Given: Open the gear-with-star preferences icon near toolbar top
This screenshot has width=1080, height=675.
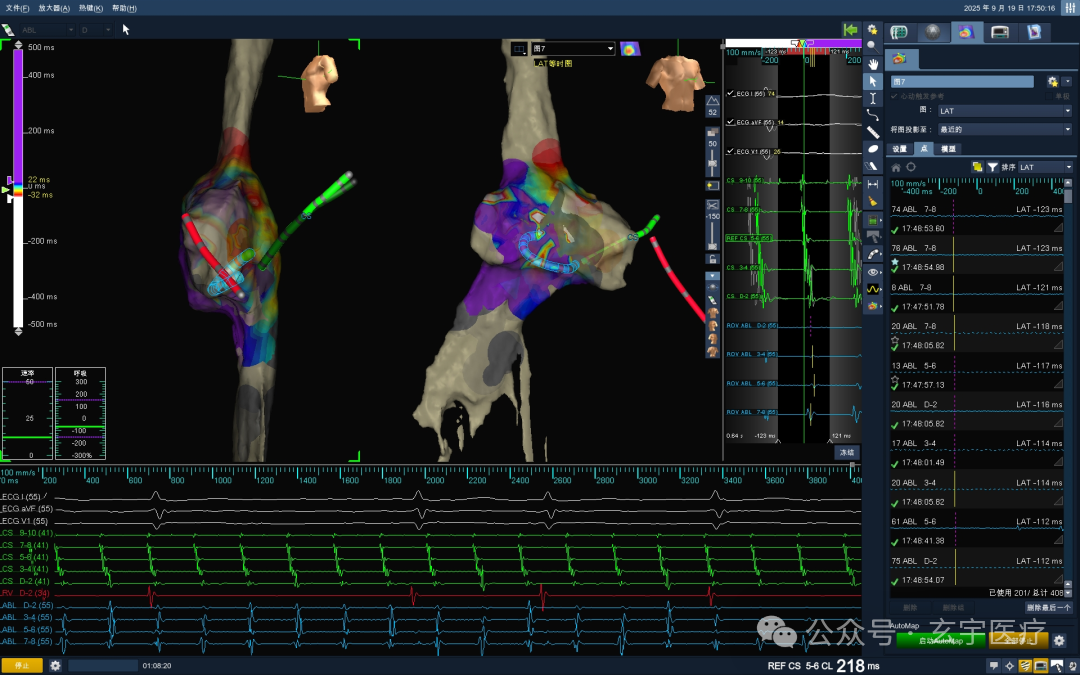Looking at the screenshot, I should tap(873, 30).
